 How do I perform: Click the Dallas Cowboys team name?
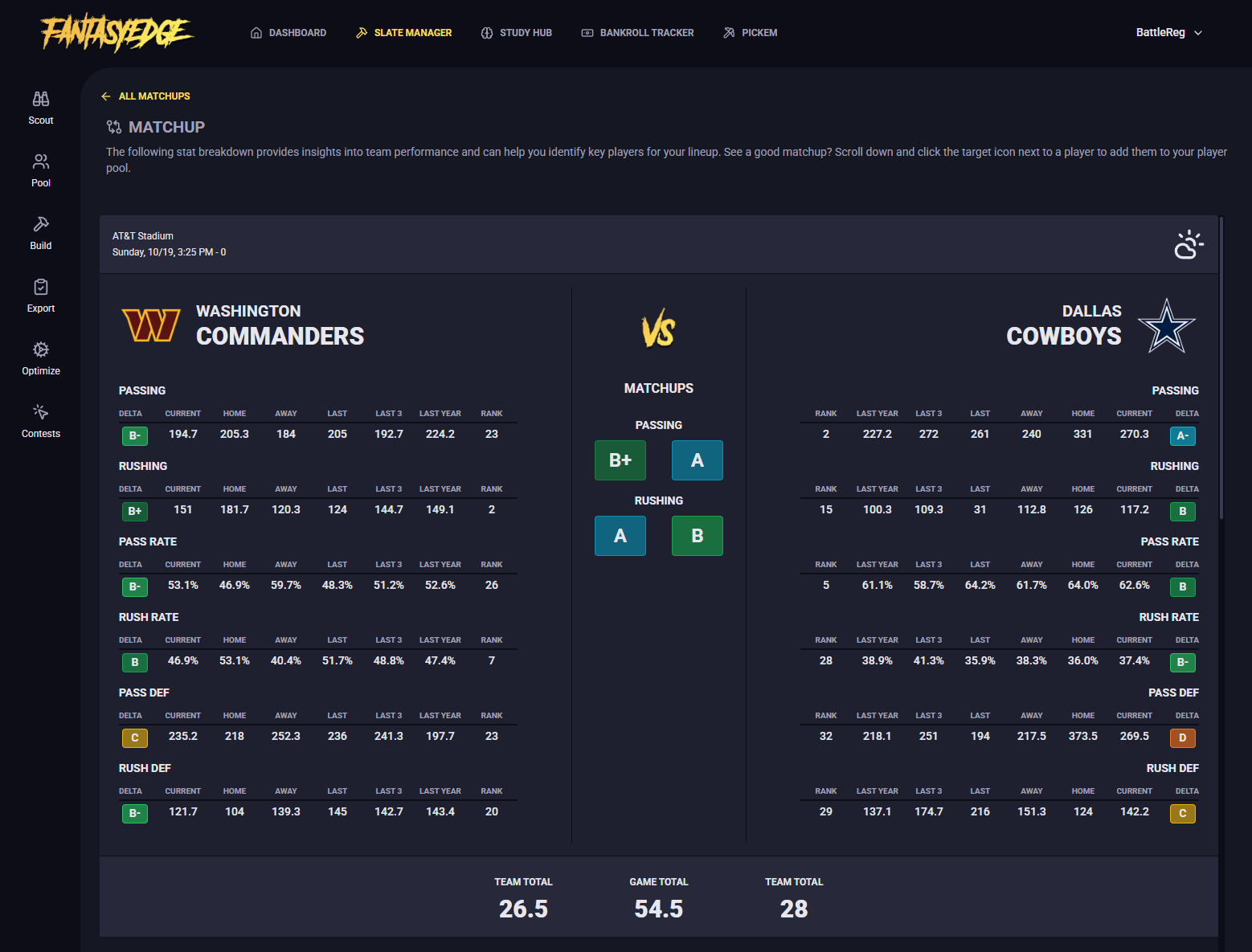(1064, 325)
